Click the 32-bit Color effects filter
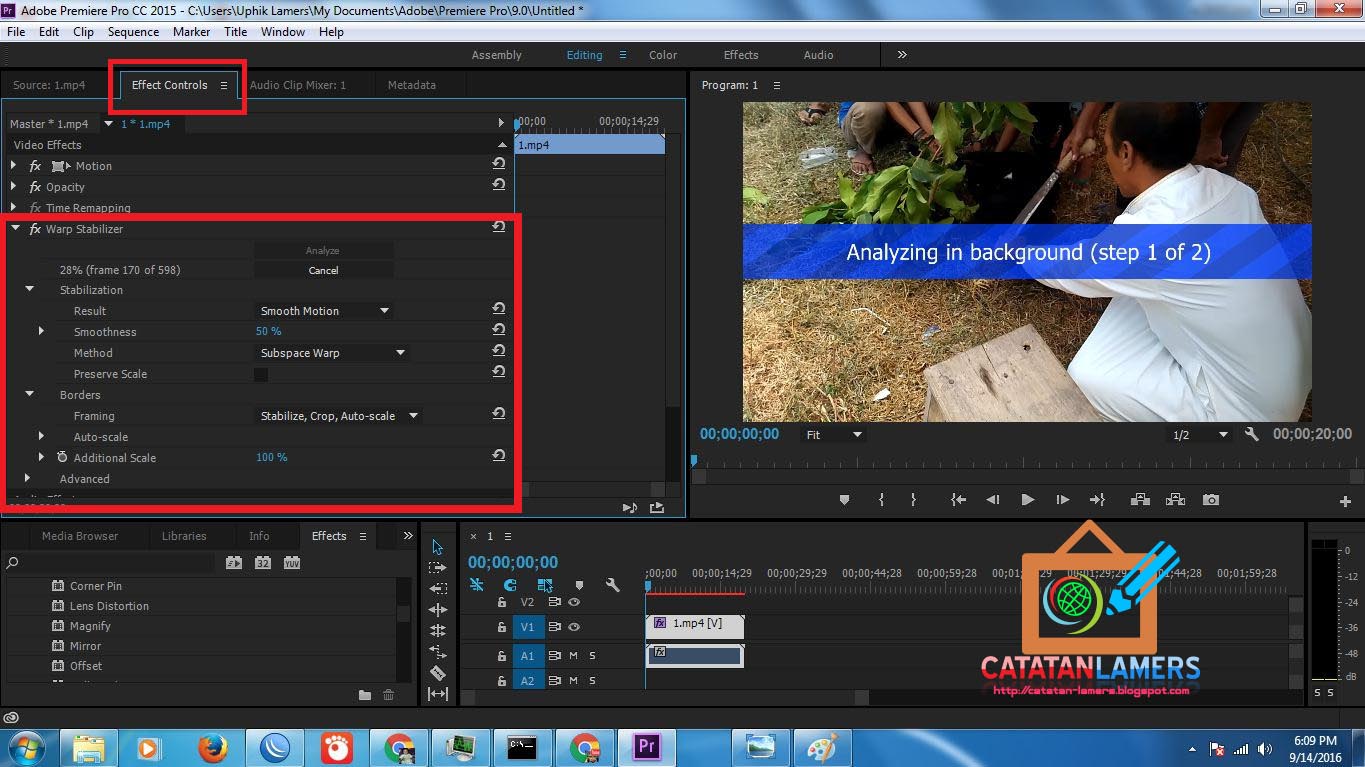Image resolution: width=1365 pixels, height=767 pixels. 263,563
